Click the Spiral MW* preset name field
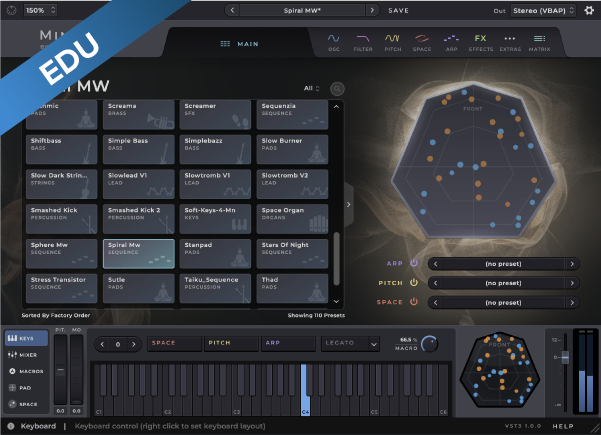This screenshot has height=435, width=601. click(x=302, y=10)
